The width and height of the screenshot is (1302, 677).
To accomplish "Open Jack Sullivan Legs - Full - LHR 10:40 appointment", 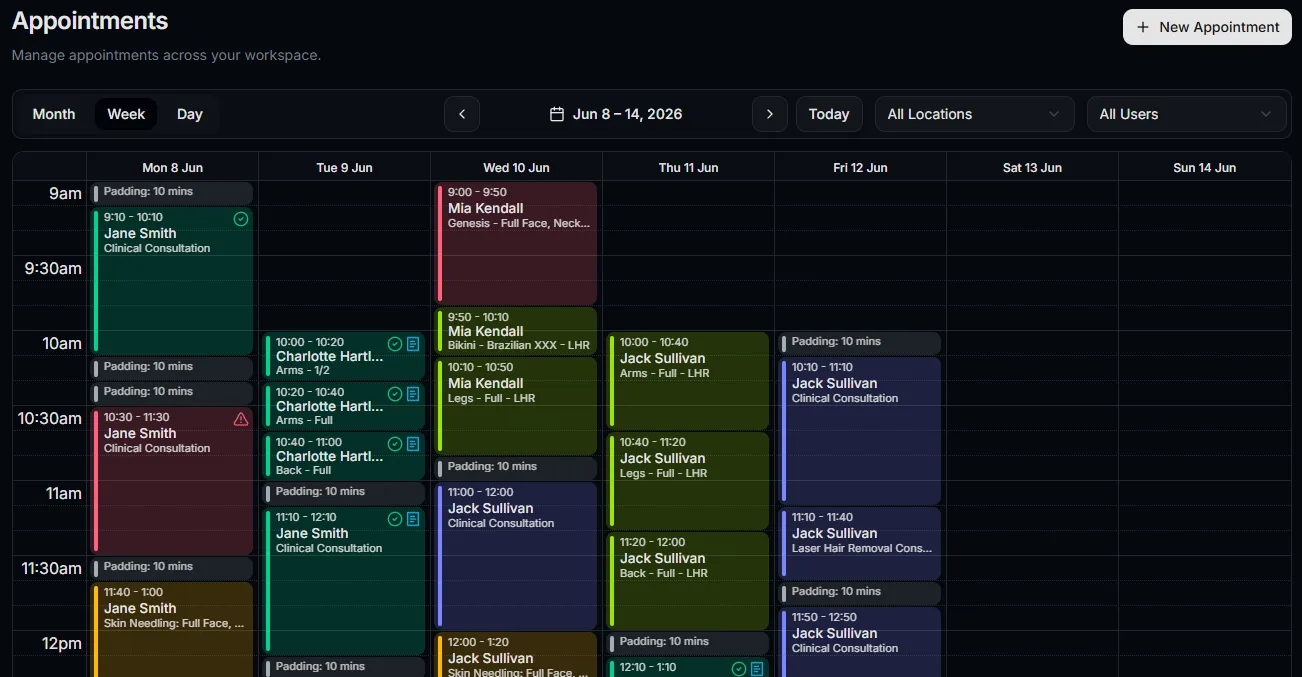I will click(x=688, y=480).
